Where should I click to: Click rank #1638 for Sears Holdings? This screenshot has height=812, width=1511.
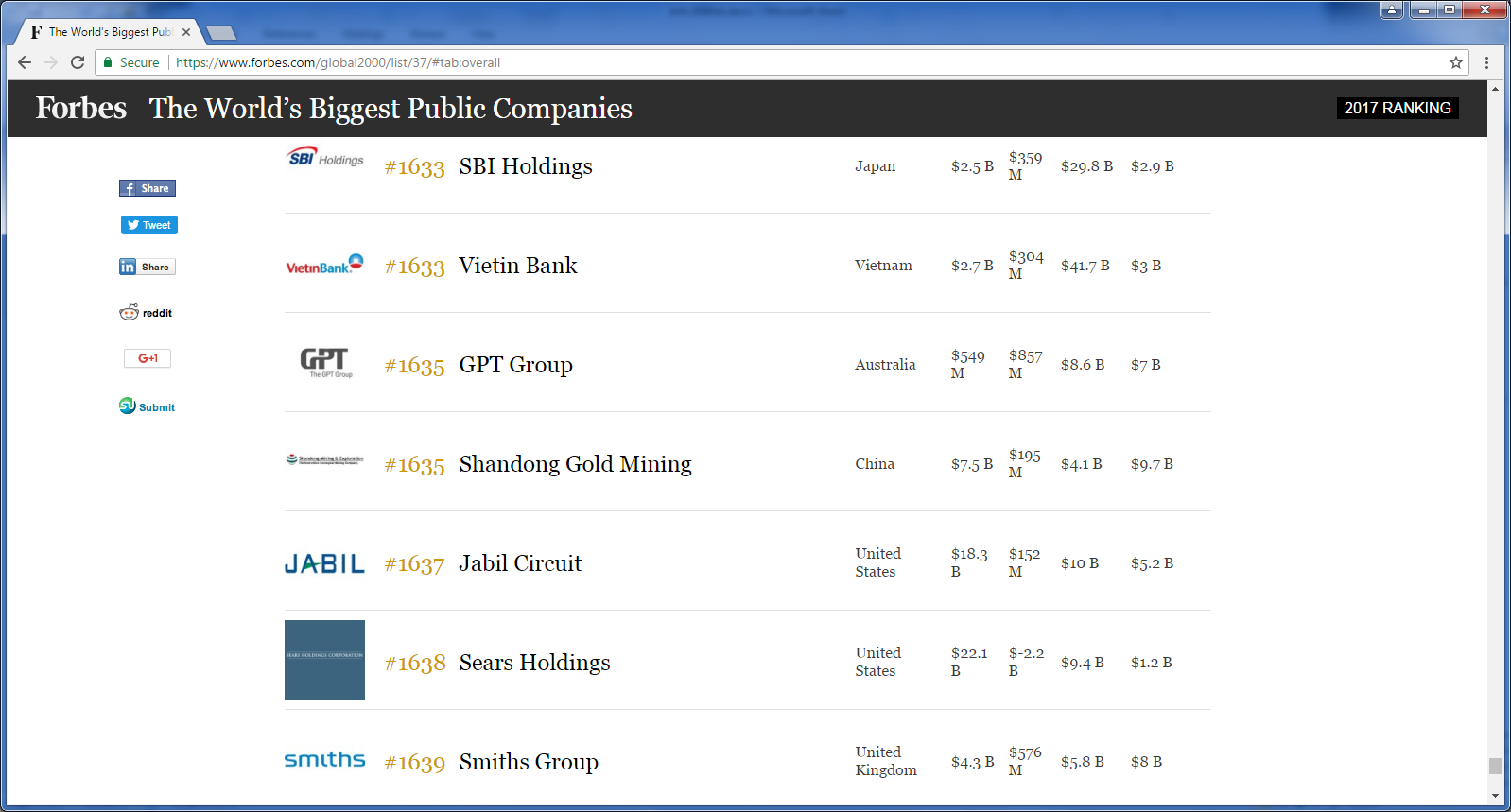(415, 664)
